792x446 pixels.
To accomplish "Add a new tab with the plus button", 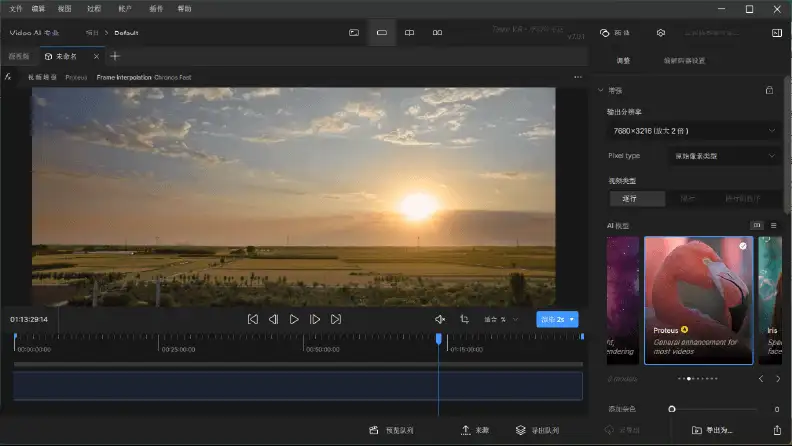I will [115, 56].
